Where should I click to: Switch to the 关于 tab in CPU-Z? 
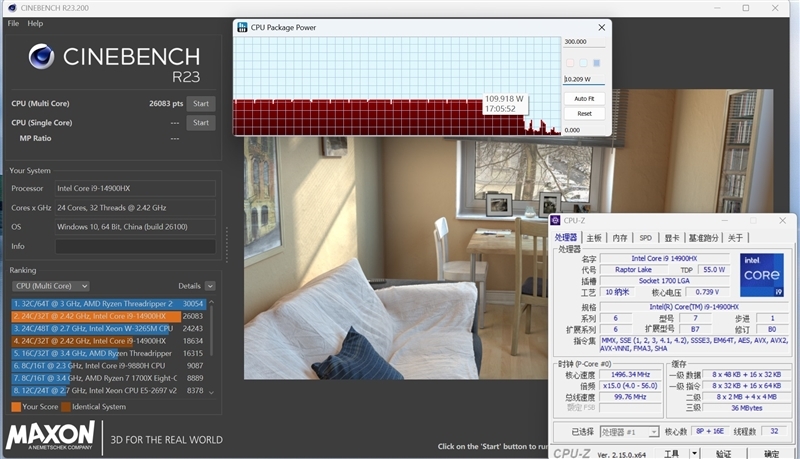click(x=735, y=238)
